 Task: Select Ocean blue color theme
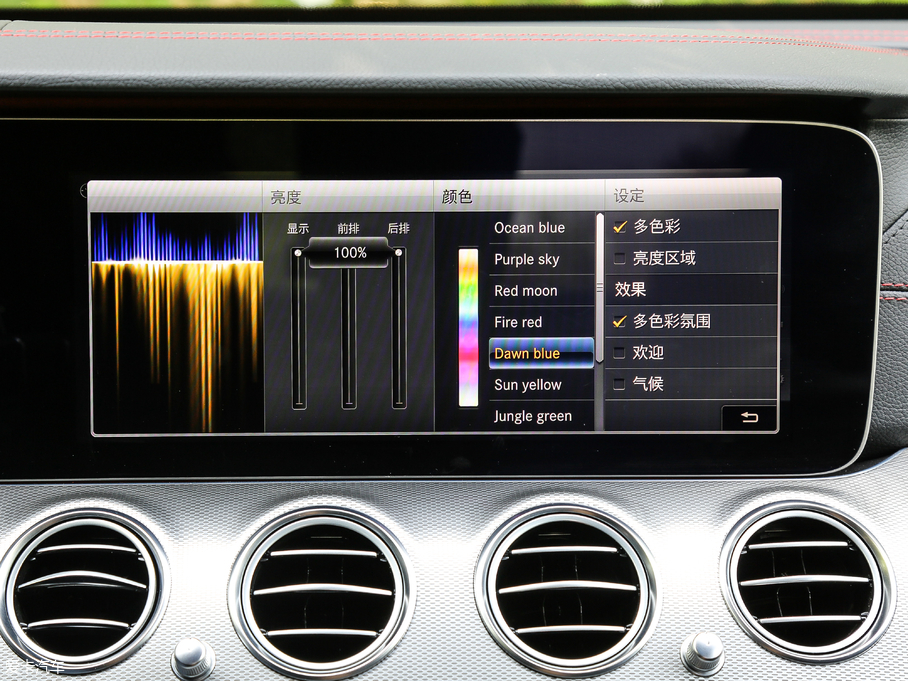(x=529, y=228)
